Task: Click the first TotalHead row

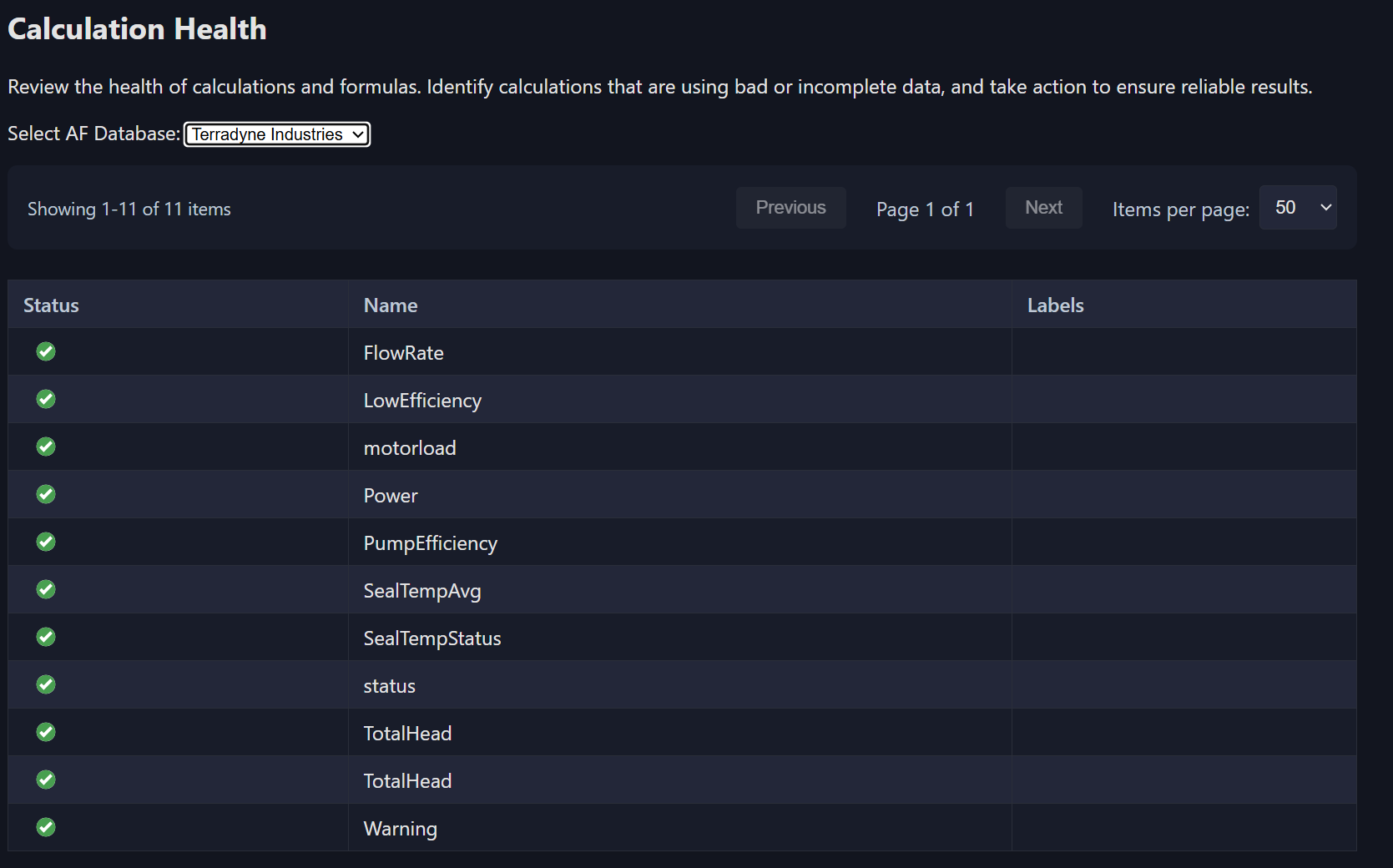Action: (x=407, y=733)
